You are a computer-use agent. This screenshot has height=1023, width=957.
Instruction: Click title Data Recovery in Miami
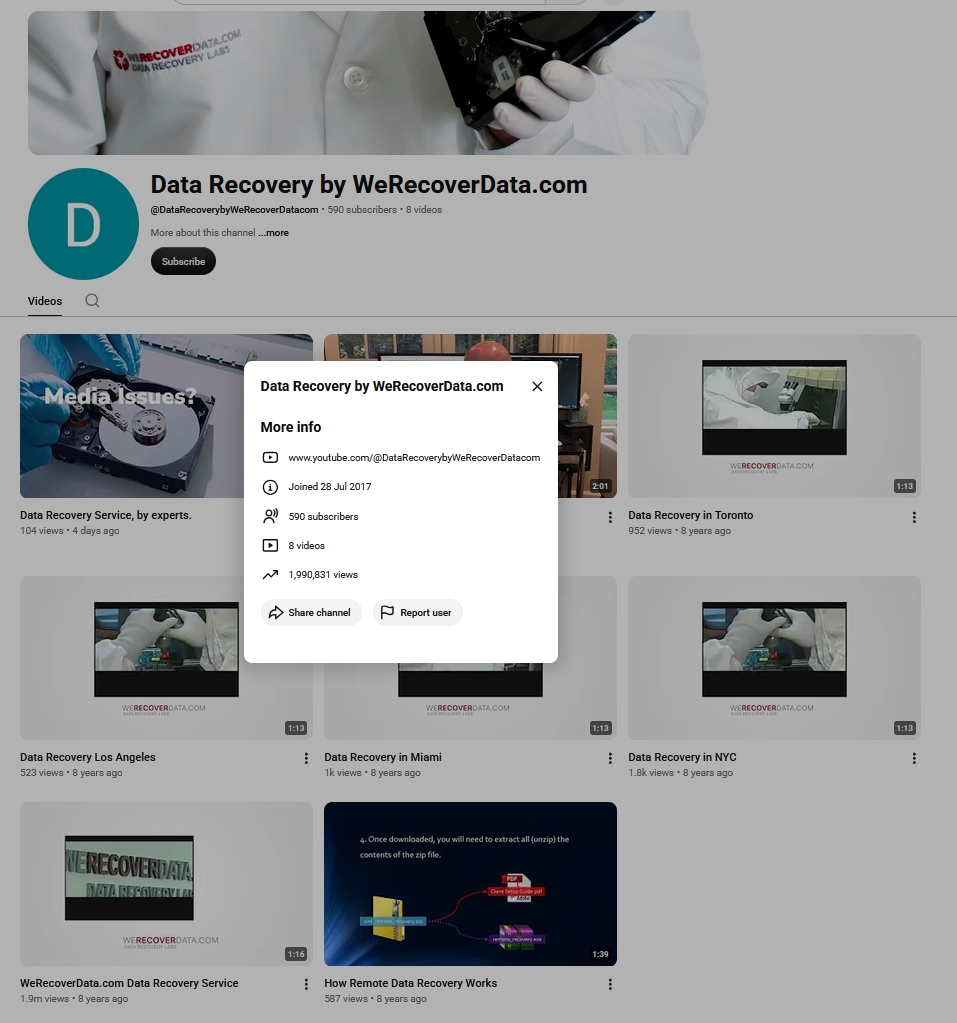tap(383, 757)
